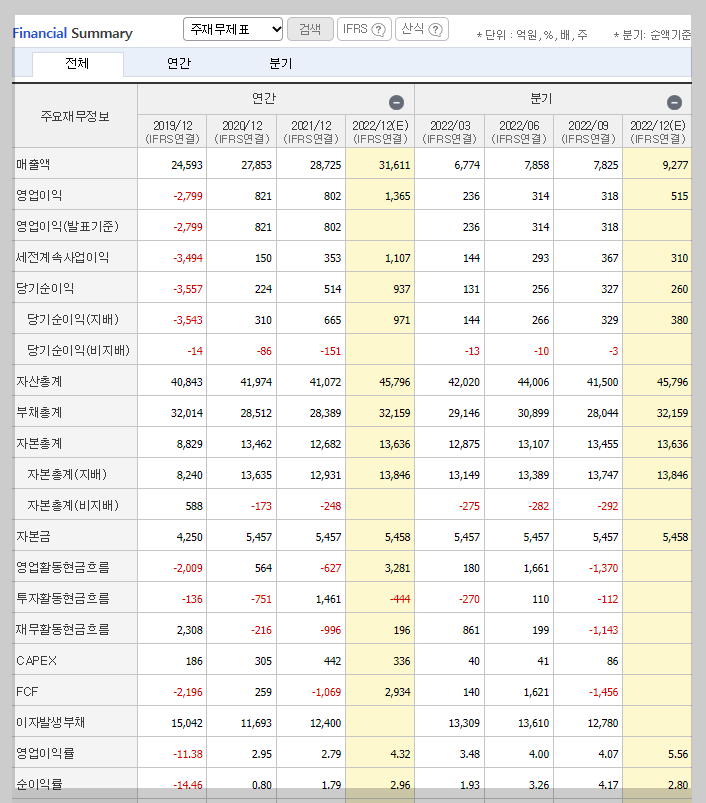The width and height of the screenshot is (706, 803).
Task: Click the 442 CAPEX value
Action: (332, 661)
